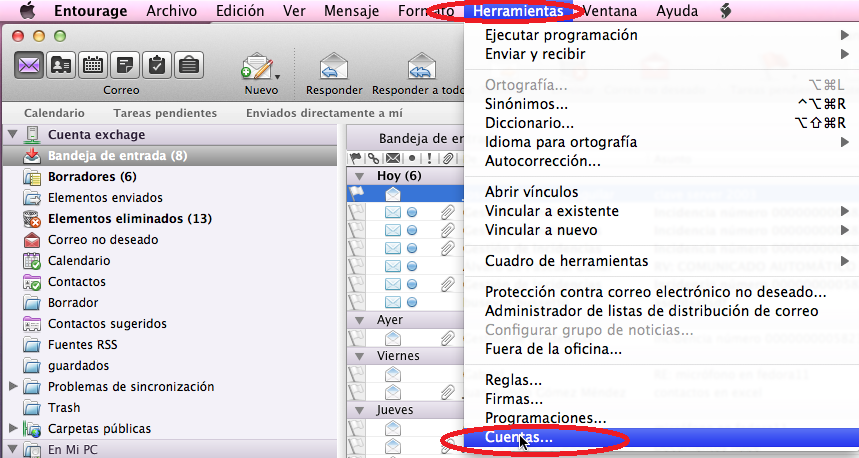This screenshot has width=859, height=458.
Task: Open the script menu icon in menu bar
Action: click(x=725, y=10)
